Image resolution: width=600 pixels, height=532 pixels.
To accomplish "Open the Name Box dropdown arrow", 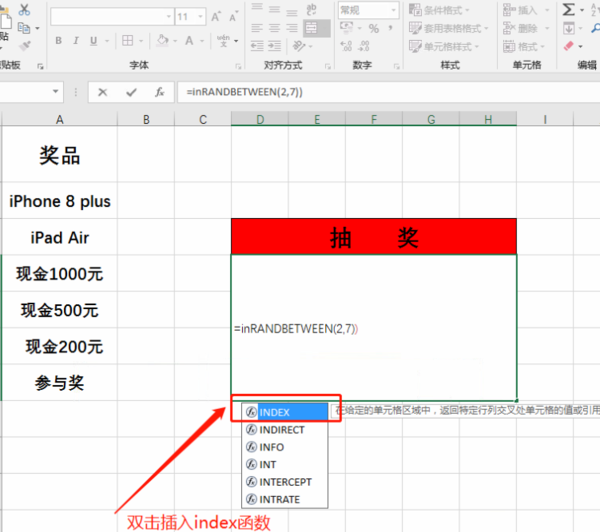I will coord(55,91).
